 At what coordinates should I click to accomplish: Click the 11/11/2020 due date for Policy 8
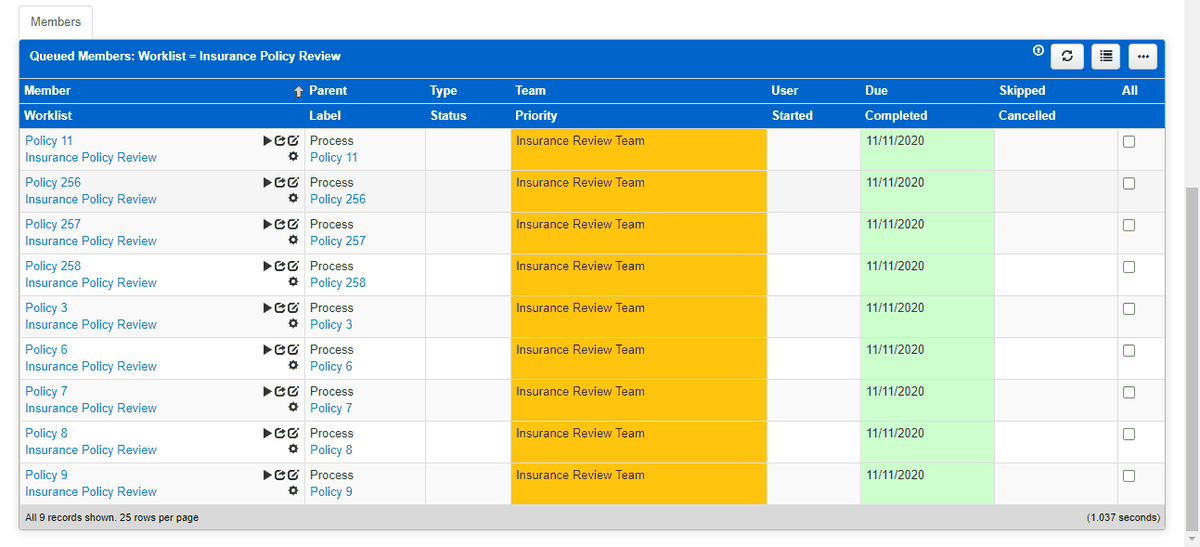coord(896,433)
